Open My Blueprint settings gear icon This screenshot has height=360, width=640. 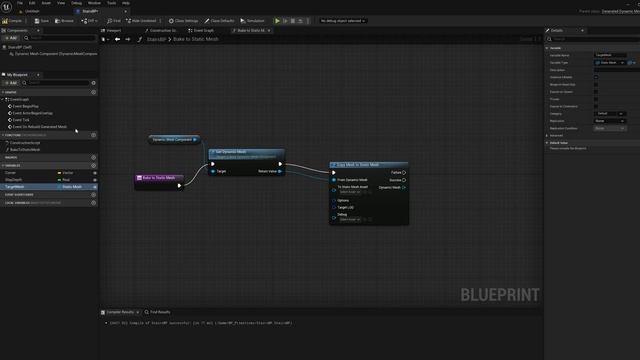coord(93,83)
